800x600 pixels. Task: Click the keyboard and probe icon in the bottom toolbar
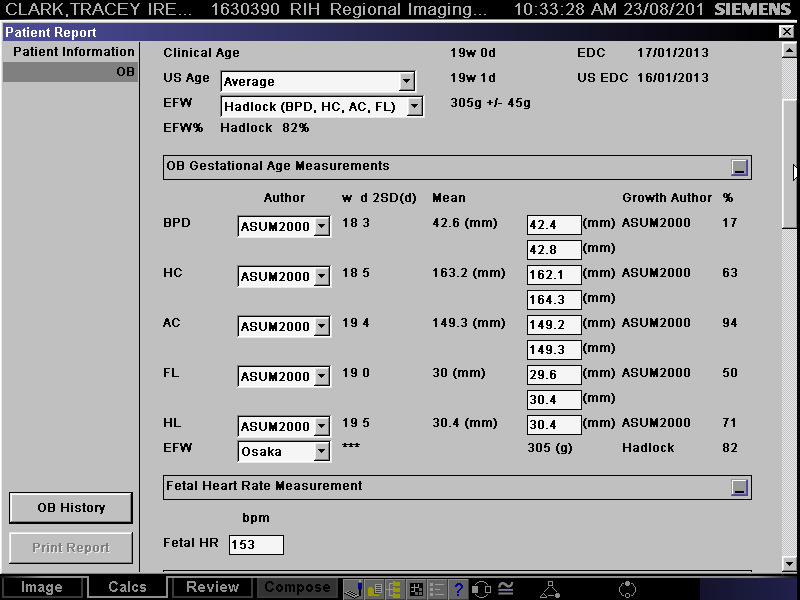pos(353,589)
